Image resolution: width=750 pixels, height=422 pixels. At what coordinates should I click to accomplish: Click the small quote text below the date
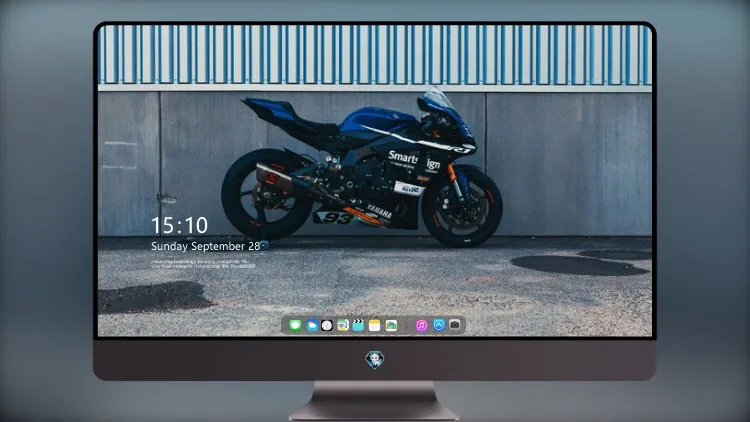203,264
